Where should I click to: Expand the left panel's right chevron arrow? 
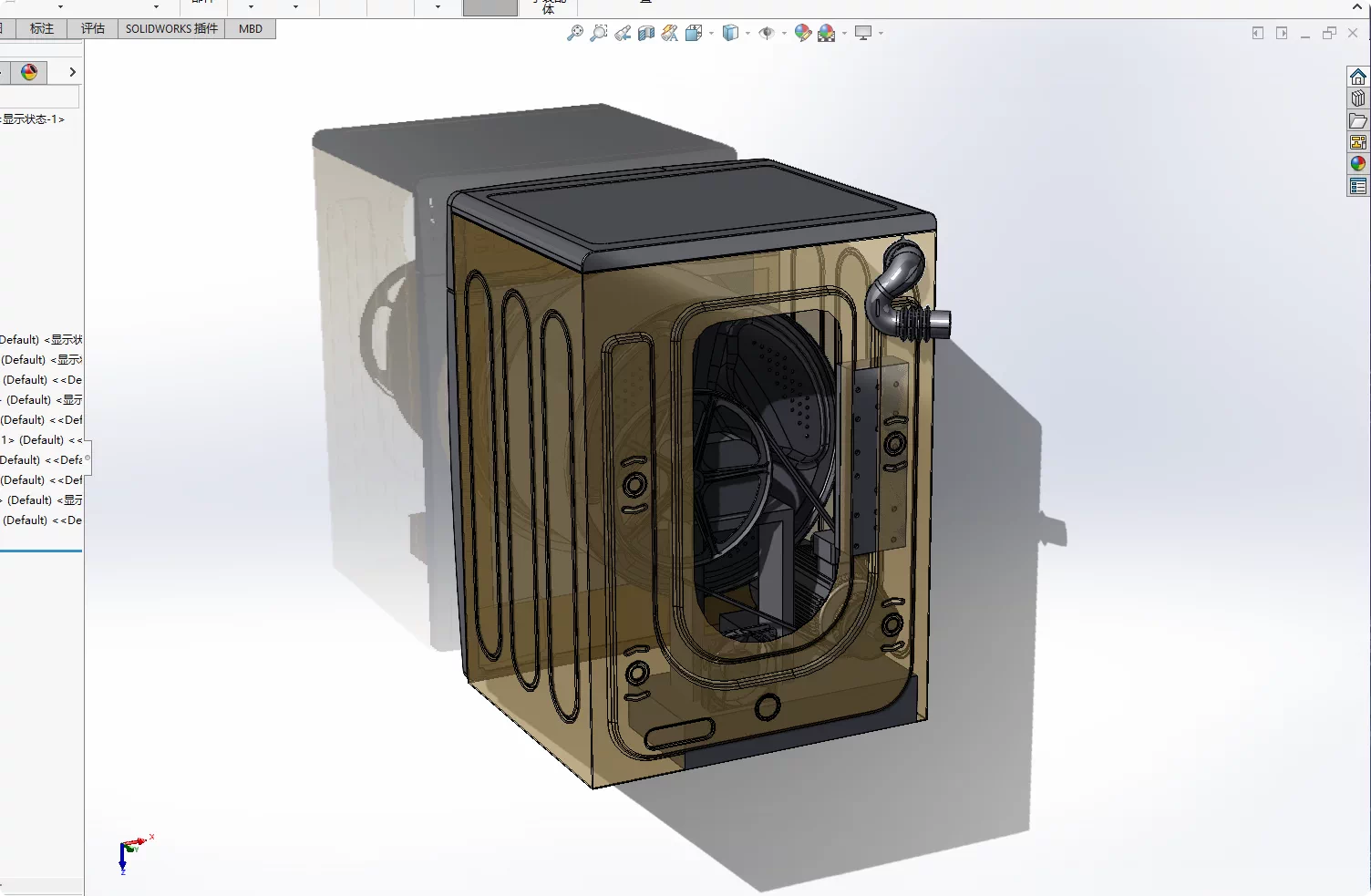(x=73, y=72)
